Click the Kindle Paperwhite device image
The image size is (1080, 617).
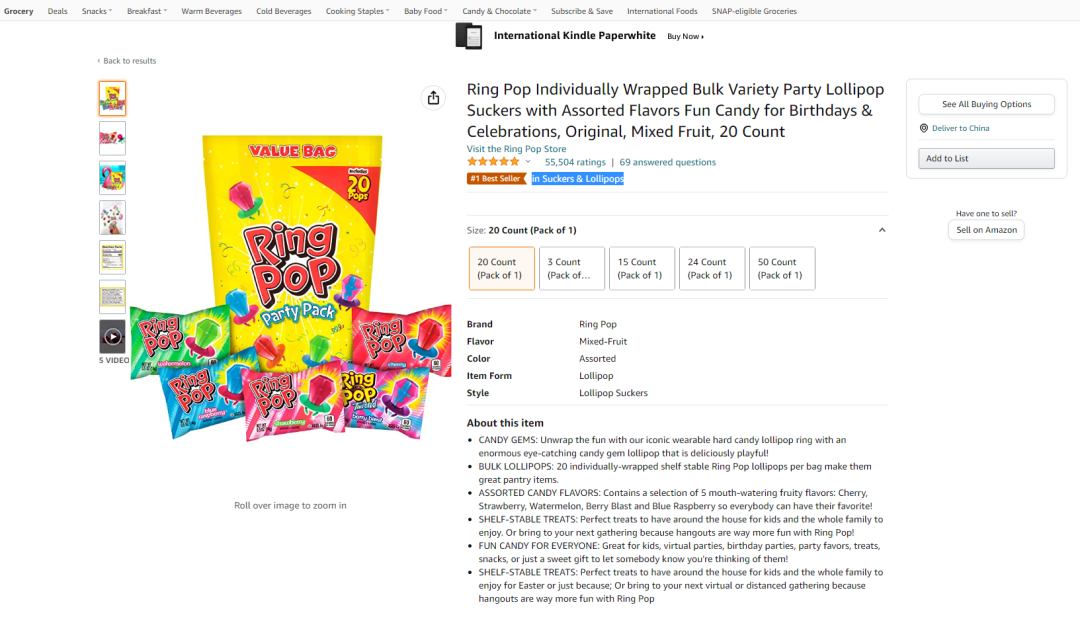[x=468, y=36]
